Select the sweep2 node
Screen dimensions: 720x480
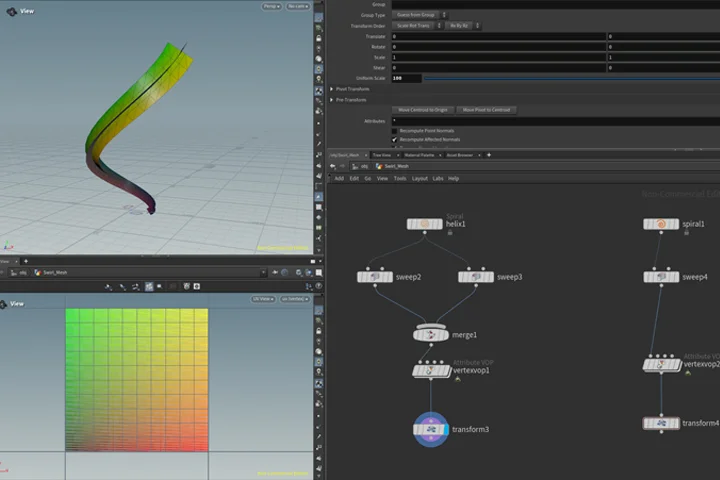pos(375,277)
